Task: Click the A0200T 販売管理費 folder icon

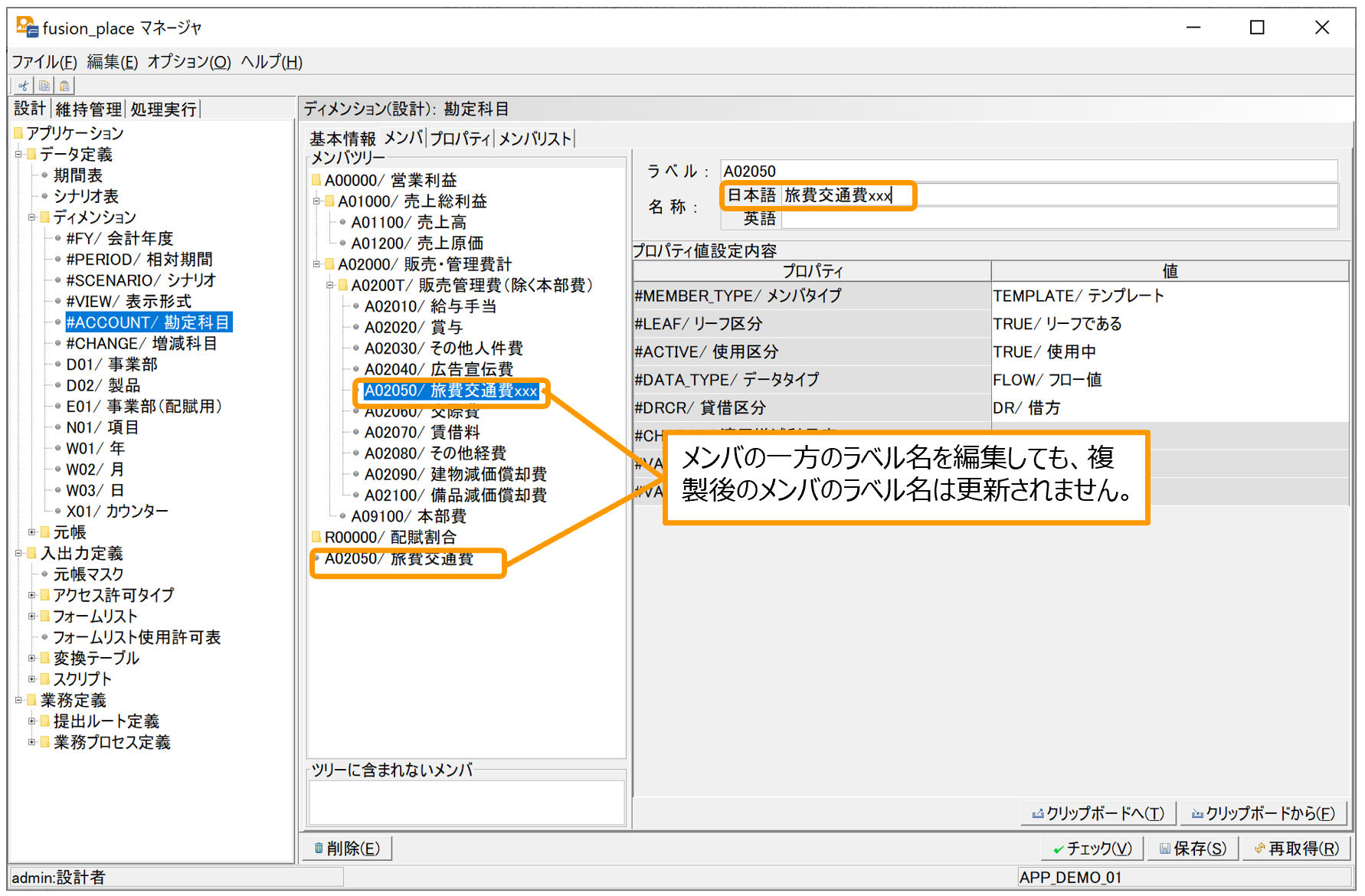Action: coord(343,285)
